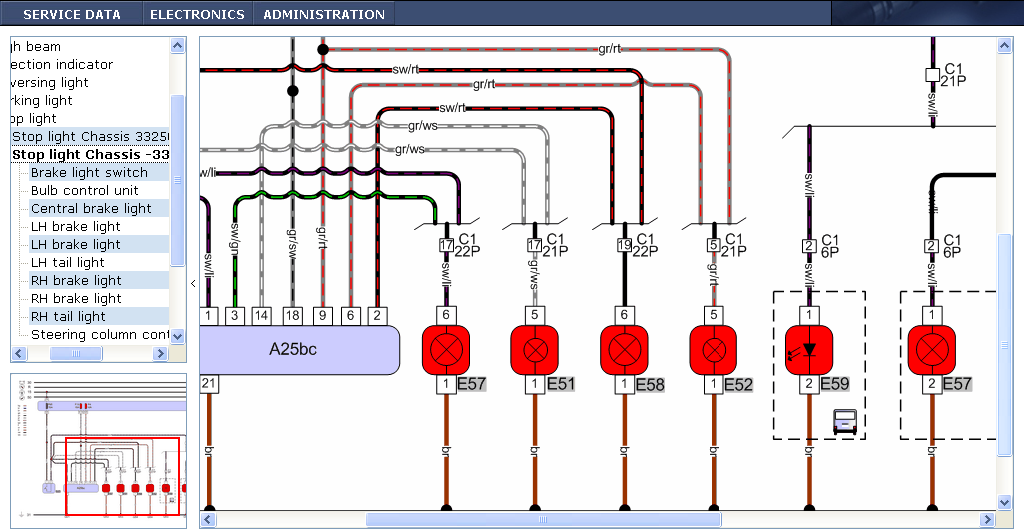Click pin 14 on A25bc
This screenshot has height=529, width=1024.
click(x=261, y=315)
